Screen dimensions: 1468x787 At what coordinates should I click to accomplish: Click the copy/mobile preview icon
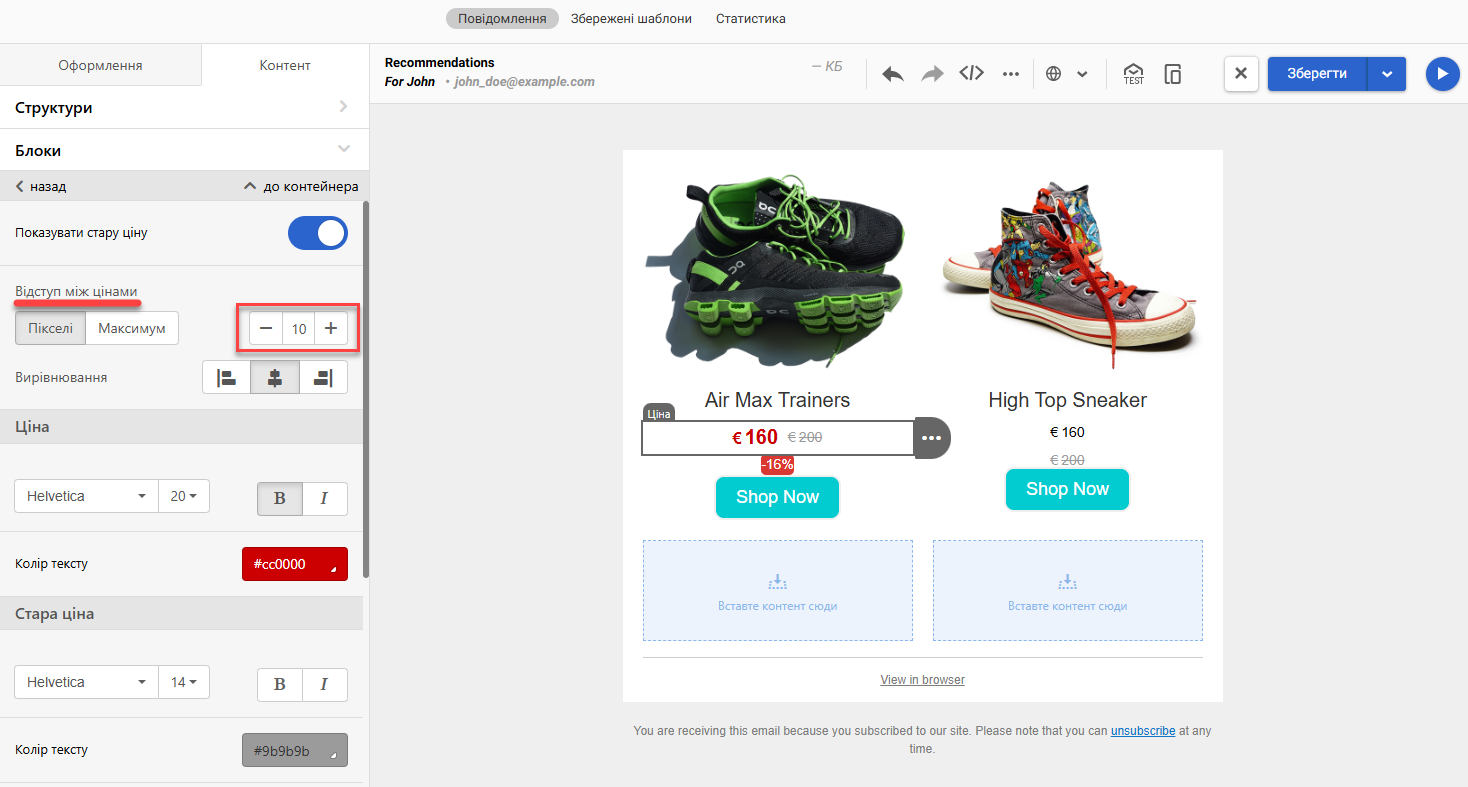click(x=1173, y=74)
